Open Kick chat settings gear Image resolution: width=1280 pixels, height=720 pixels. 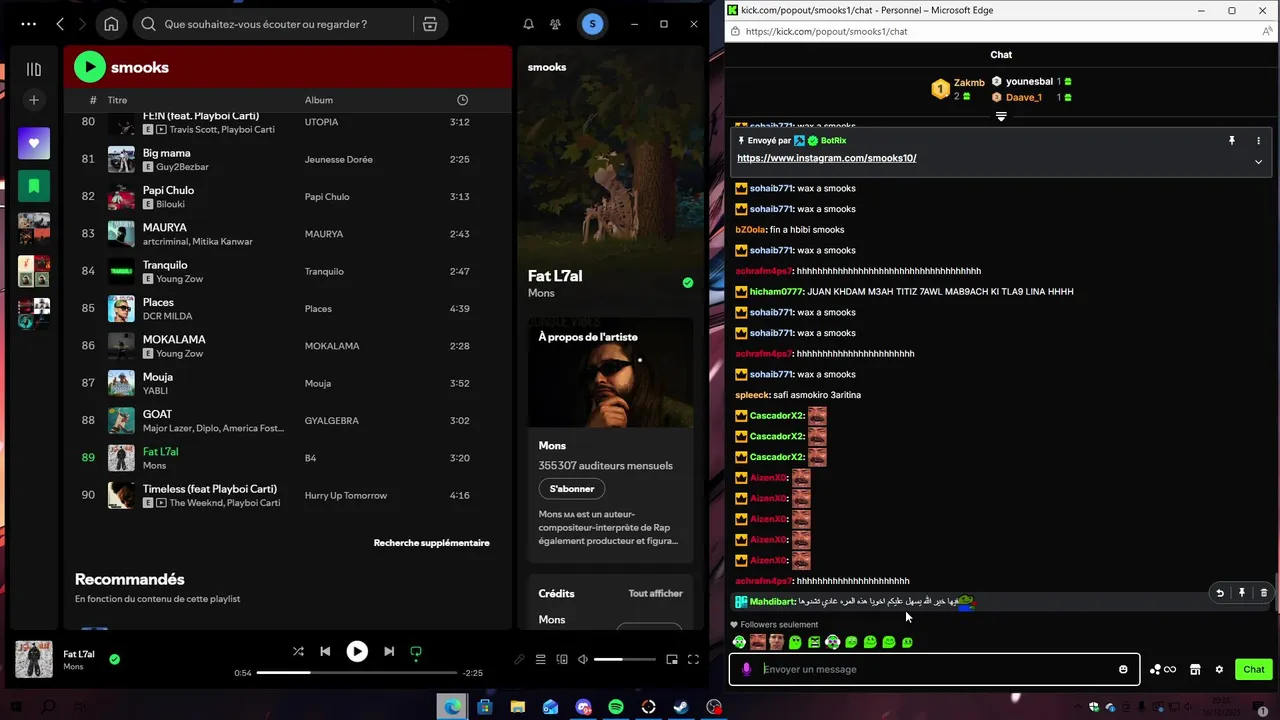pyautogui.click(x=1219, y=669)
